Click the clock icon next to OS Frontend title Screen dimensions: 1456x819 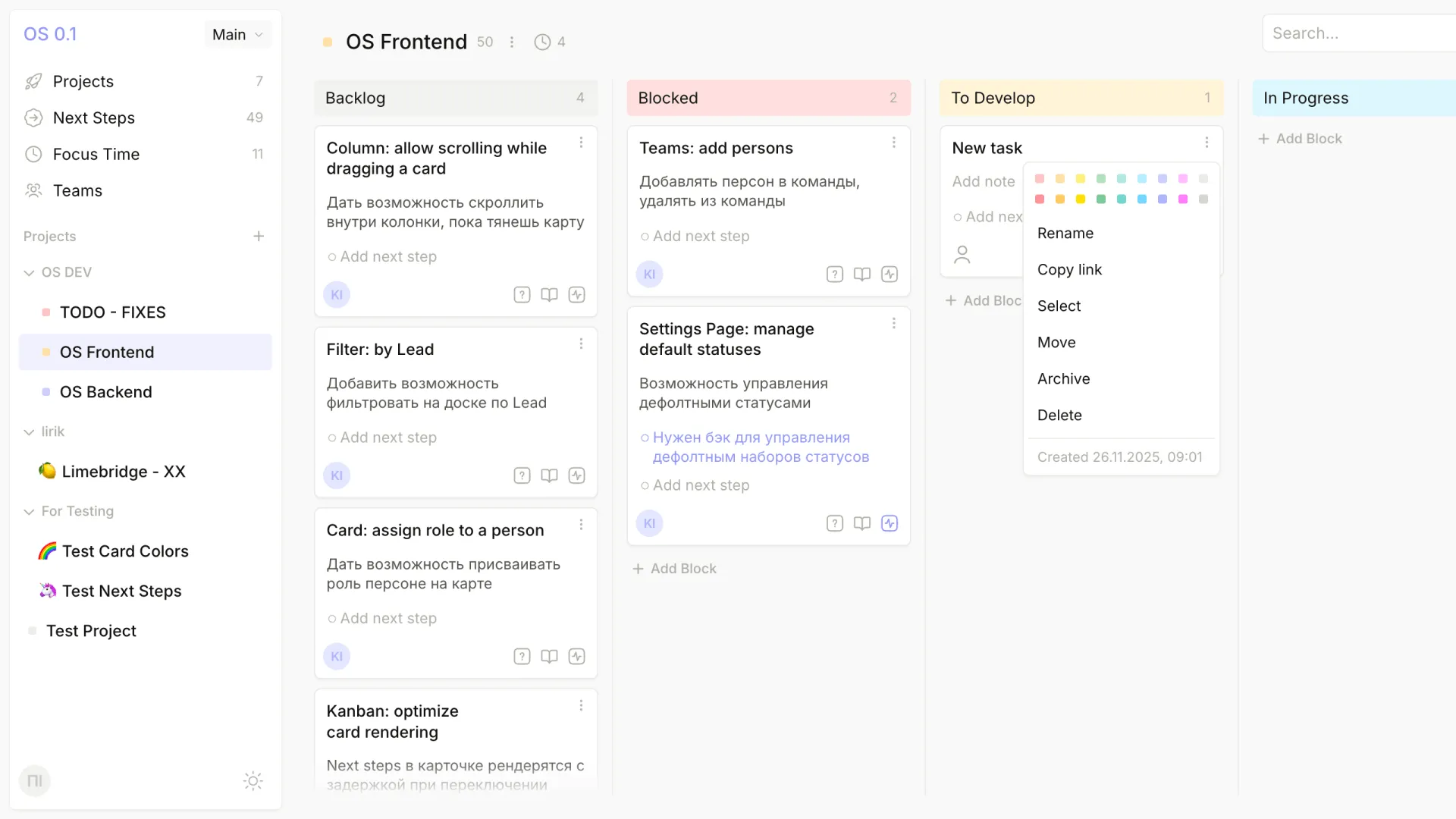(542, 42)
